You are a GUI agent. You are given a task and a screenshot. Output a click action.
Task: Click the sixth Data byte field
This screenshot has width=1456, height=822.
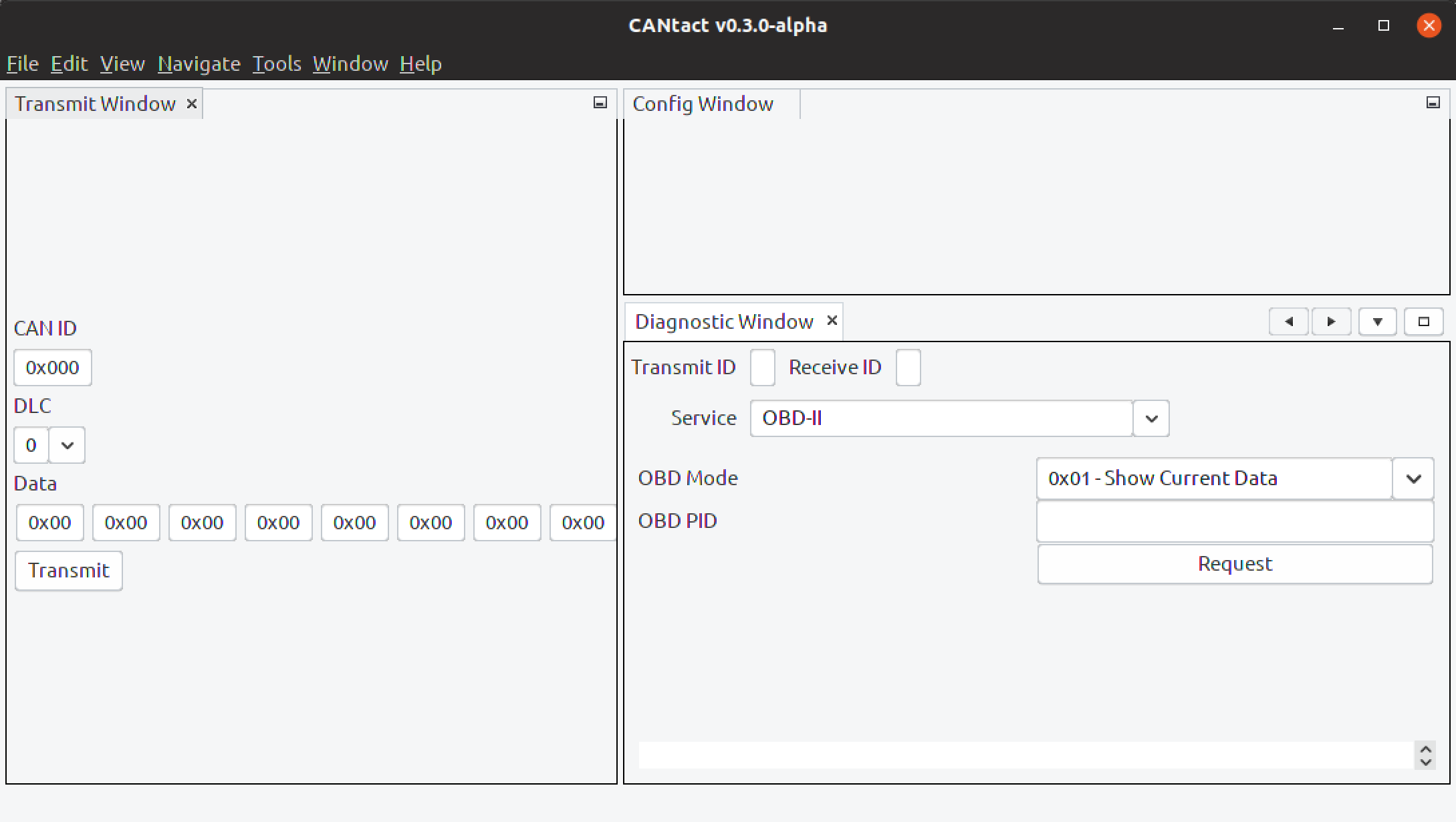(x=431, y=523)
